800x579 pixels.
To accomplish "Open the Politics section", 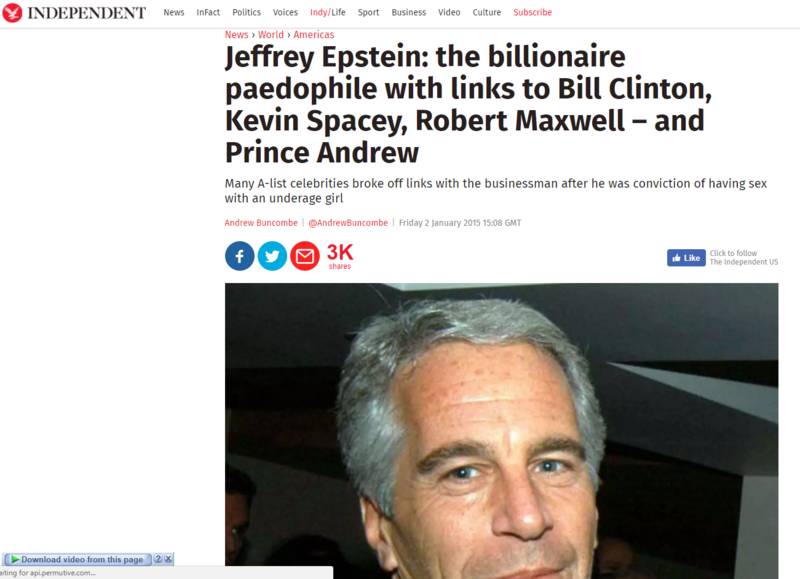I will coord(246,13).
